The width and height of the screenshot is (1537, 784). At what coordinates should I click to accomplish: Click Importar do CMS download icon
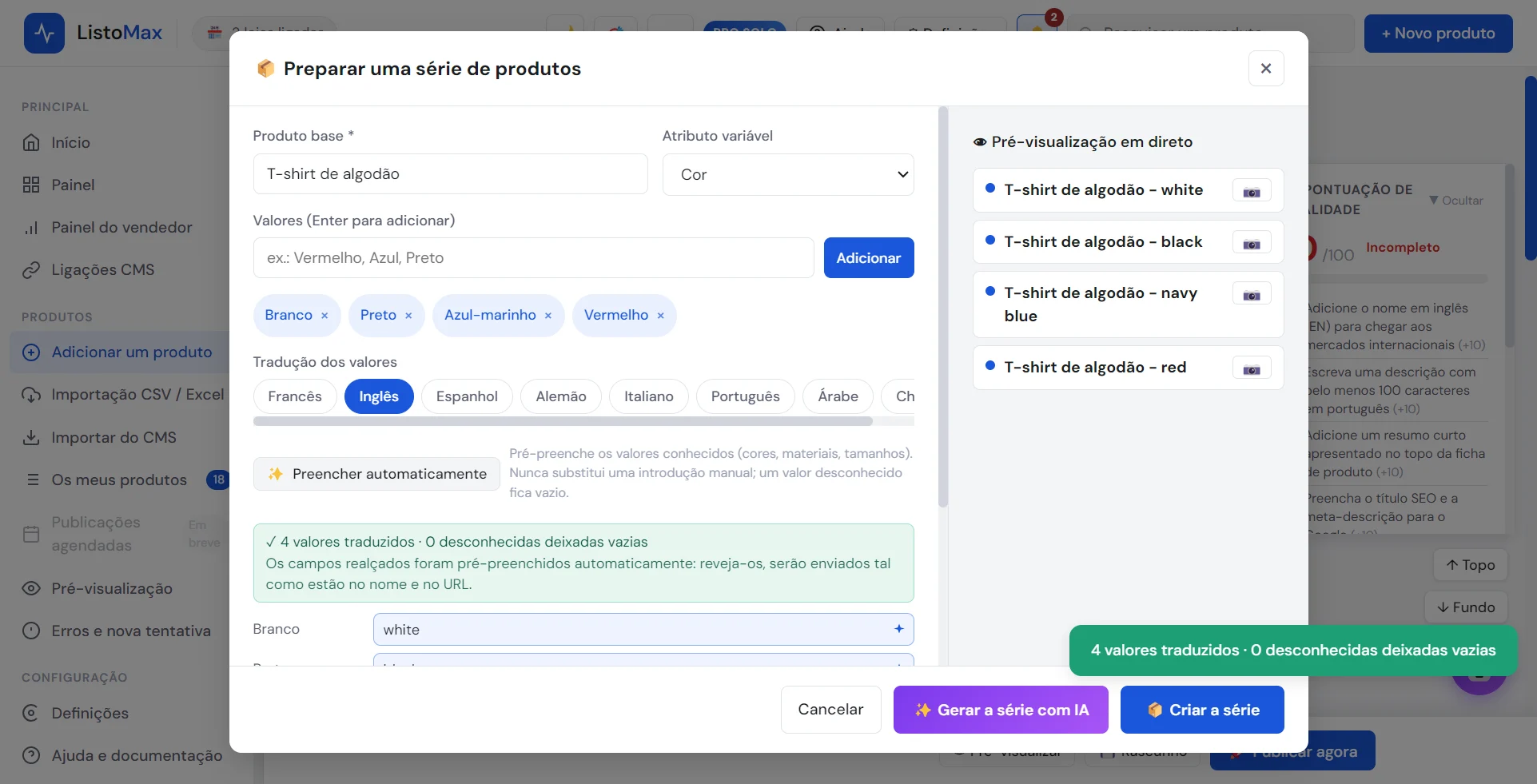pyautogui.click(x=31, y=437)
